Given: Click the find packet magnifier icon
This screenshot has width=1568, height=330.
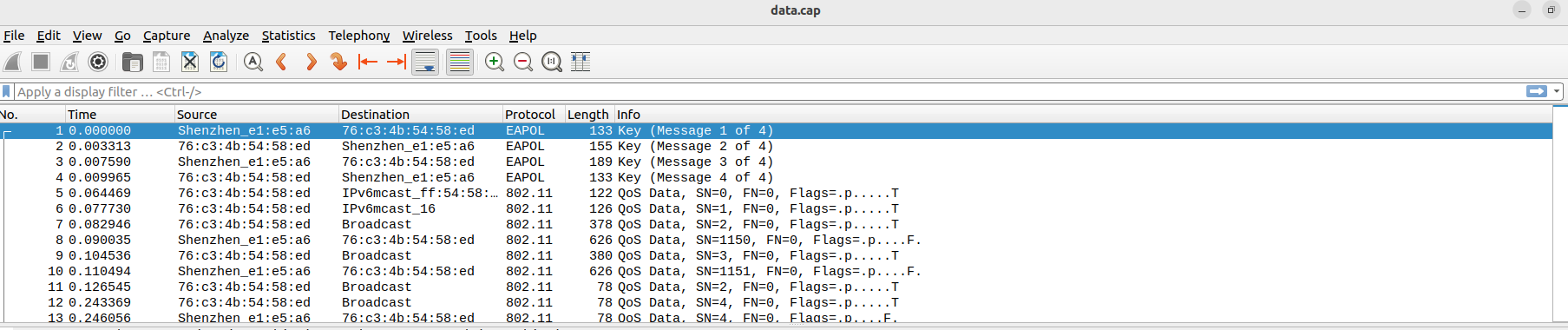Looking at the screenshot, I should (x=253, y=62).
